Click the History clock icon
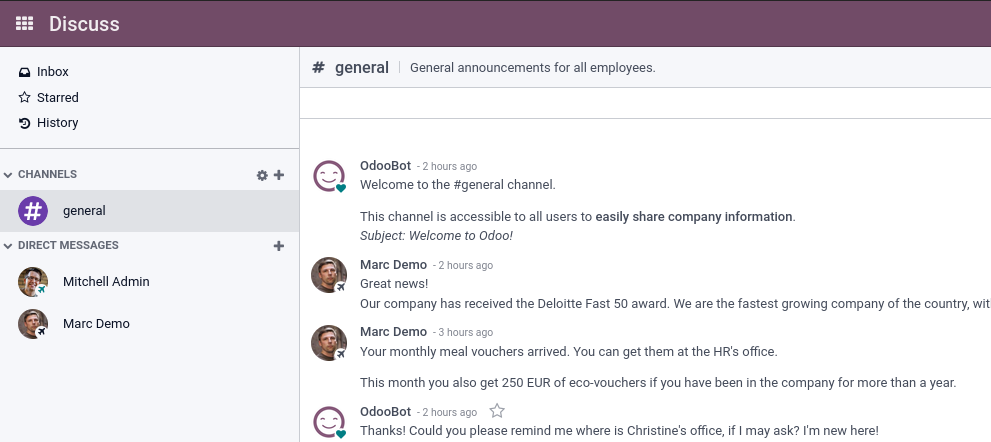 [x=25, y=123]
